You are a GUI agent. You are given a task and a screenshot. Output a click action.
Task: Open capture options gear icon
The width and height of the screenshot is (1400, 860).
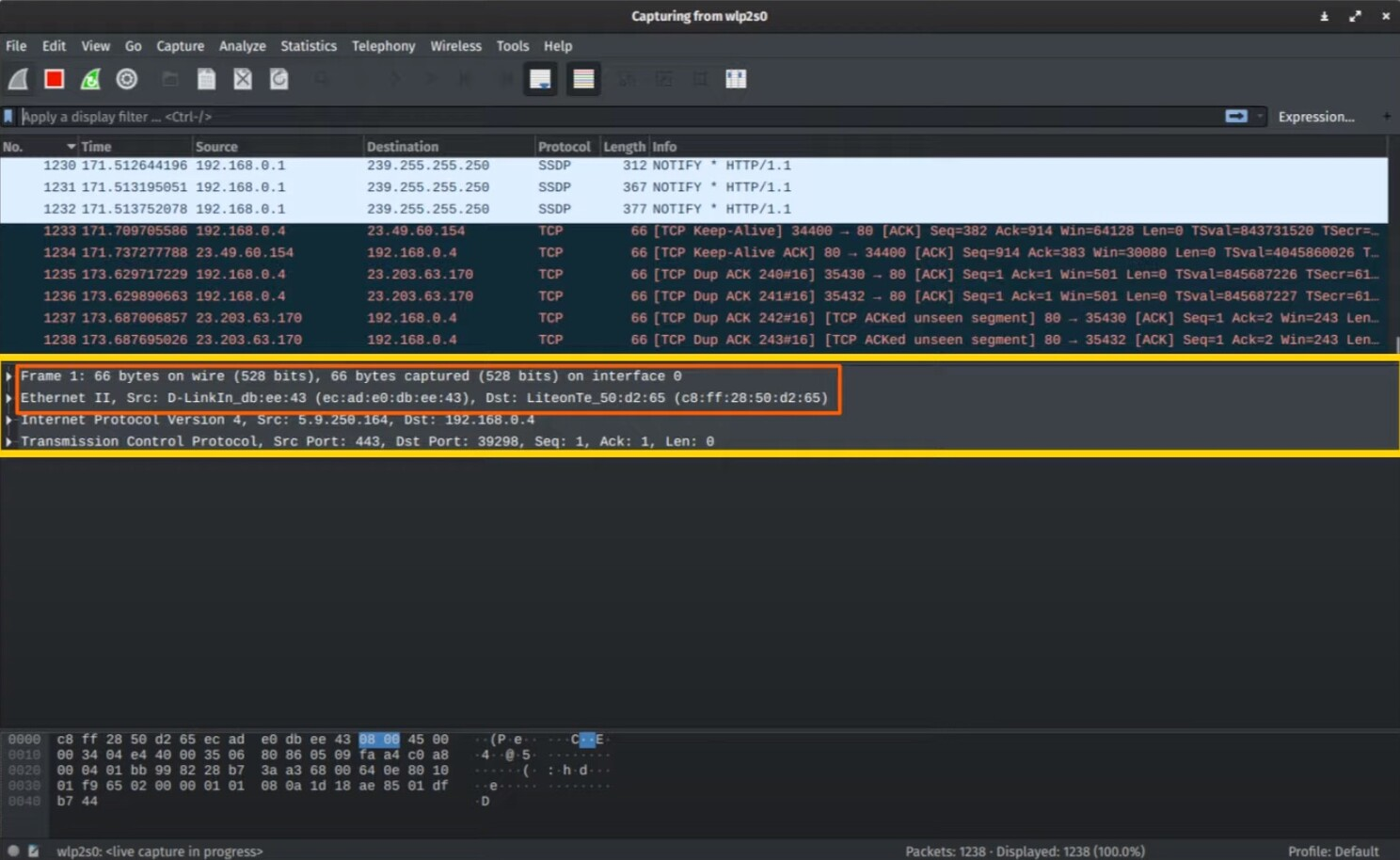(x=127, y=79)
